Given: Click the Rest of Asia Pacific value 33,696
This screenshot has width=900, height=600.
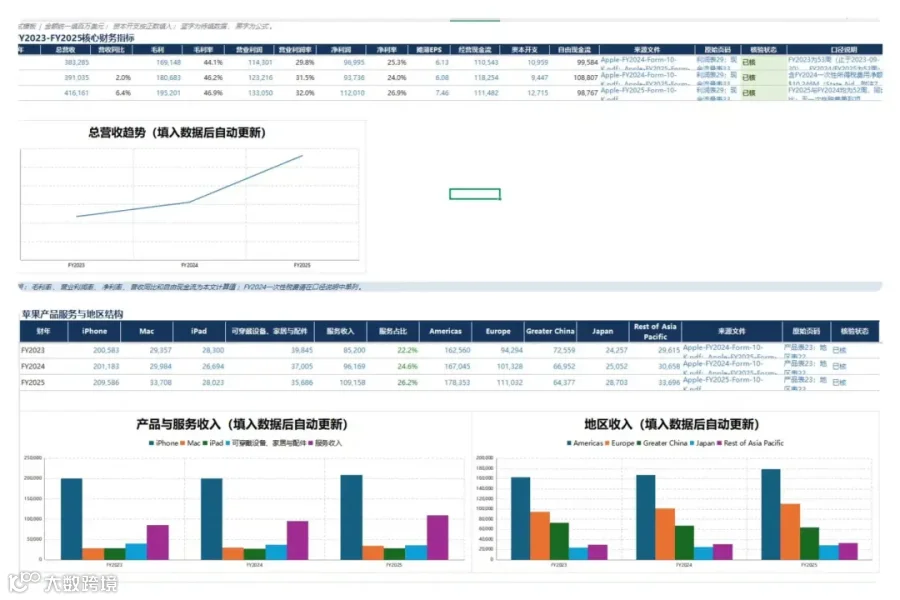Looking at the screenshot, I should click(x=669, y=382).
